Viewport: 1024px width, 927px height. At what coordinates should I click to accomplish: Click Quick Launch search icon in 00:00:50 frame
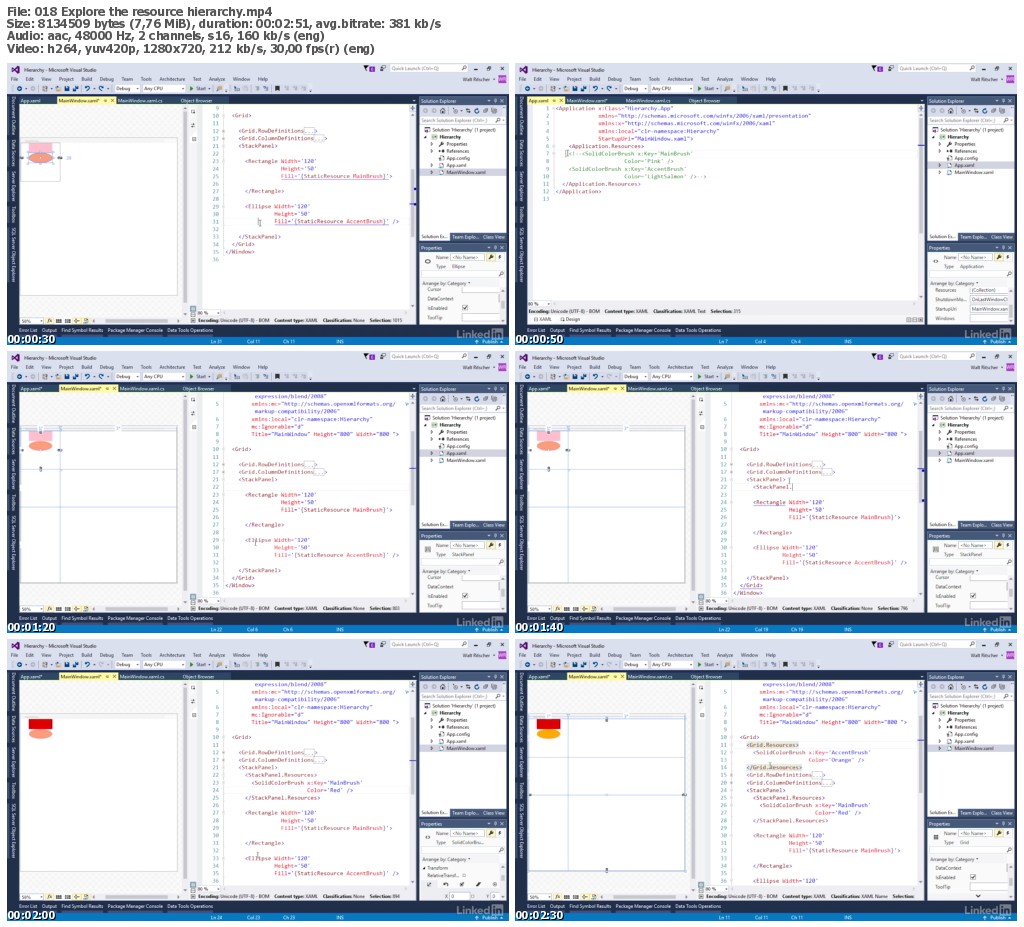point(971,68)
